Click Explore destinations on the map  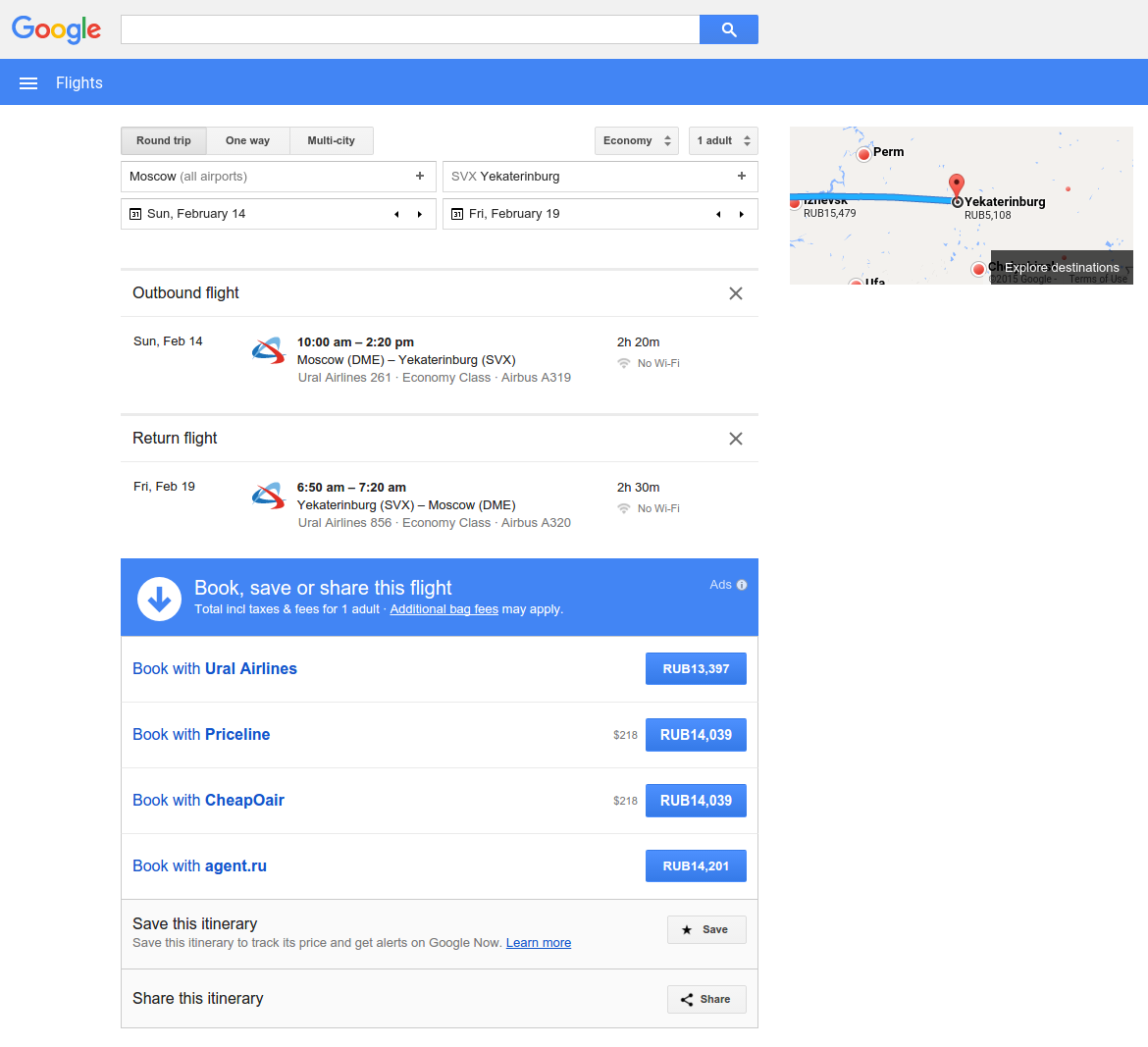point(1062,267)
